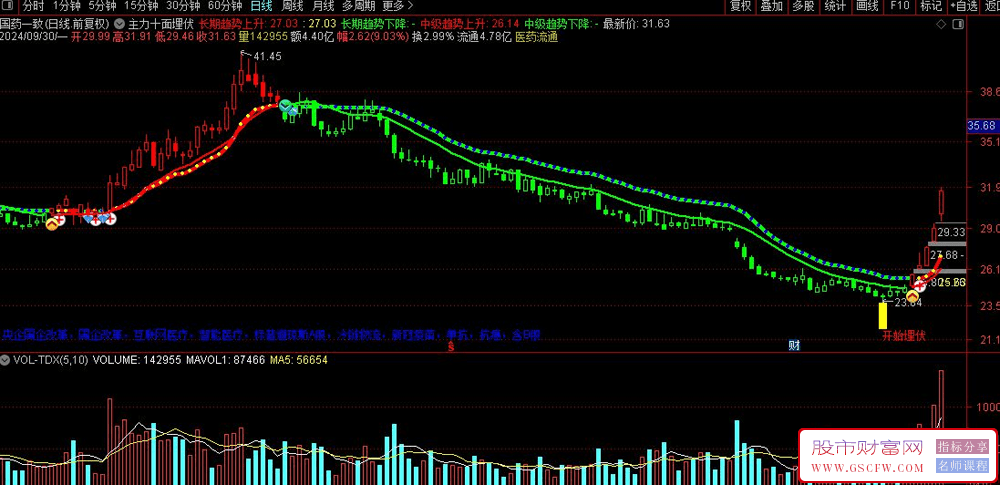Click the red S marker on the time axis
The image size is (1000, 485).
[451, 347]
